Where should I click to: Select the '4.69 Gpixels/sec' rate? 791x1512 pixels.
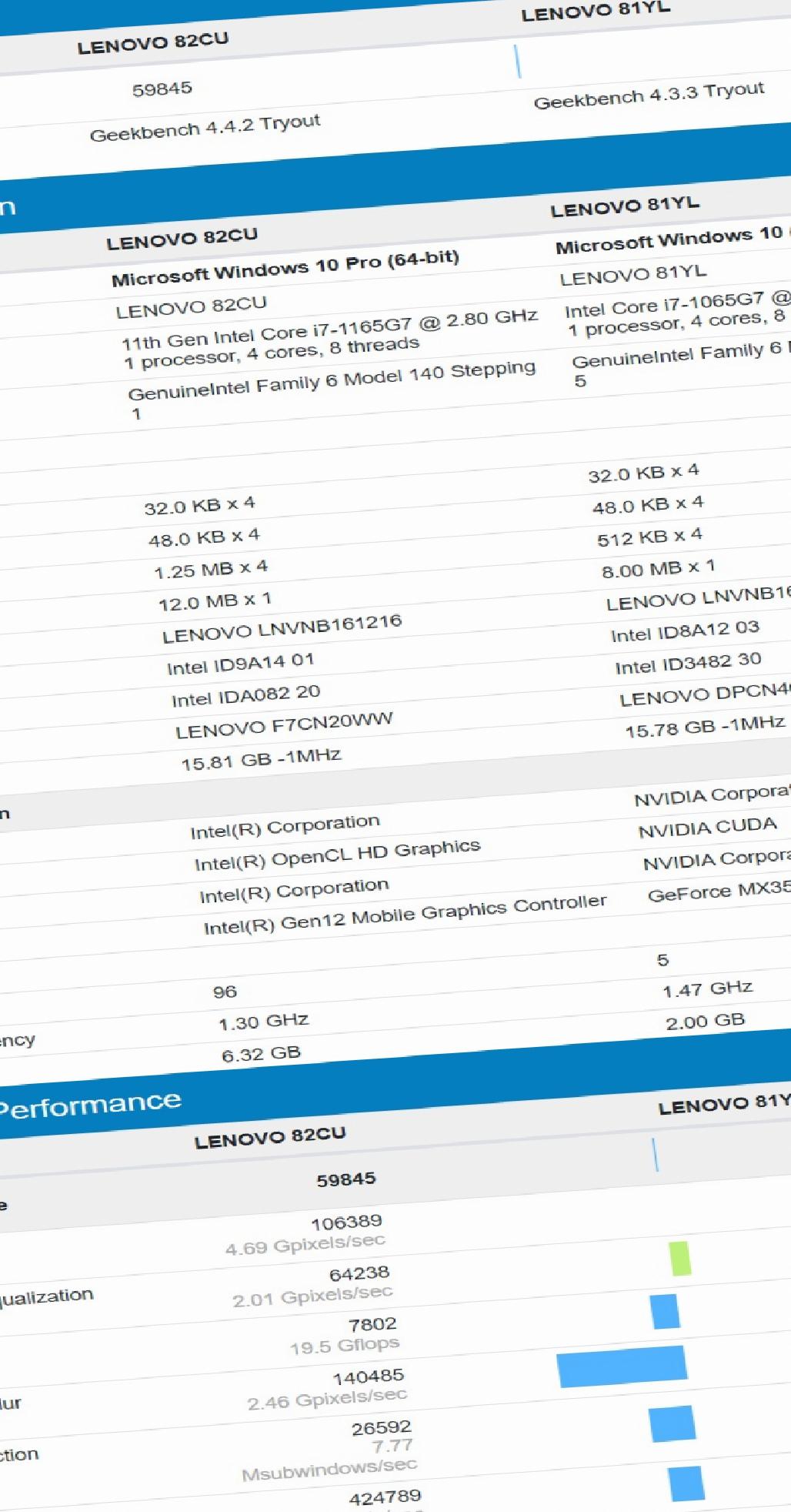point(305,1244)
